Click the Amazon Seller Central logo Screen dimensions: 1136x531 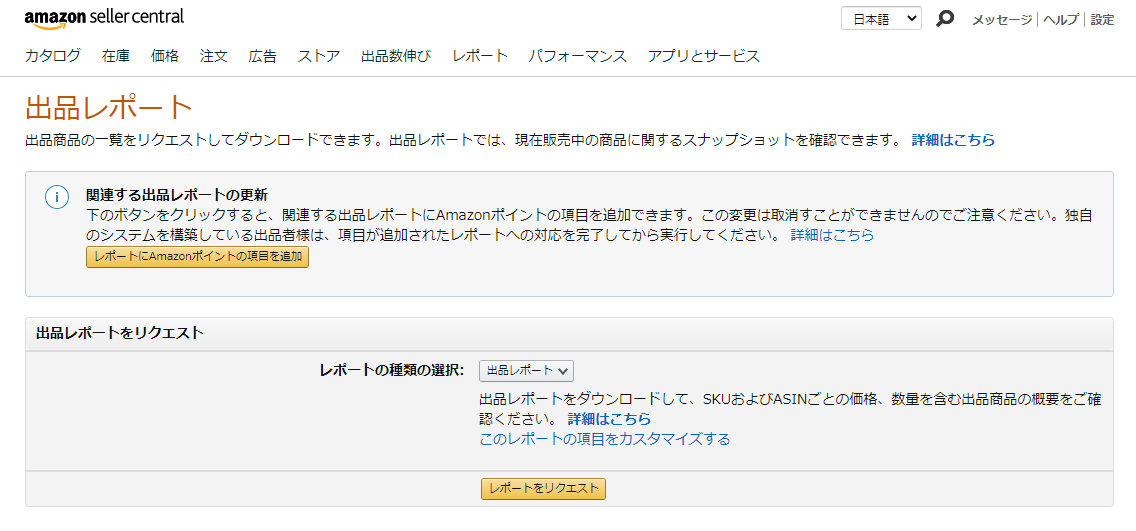[x=104, y=19]
